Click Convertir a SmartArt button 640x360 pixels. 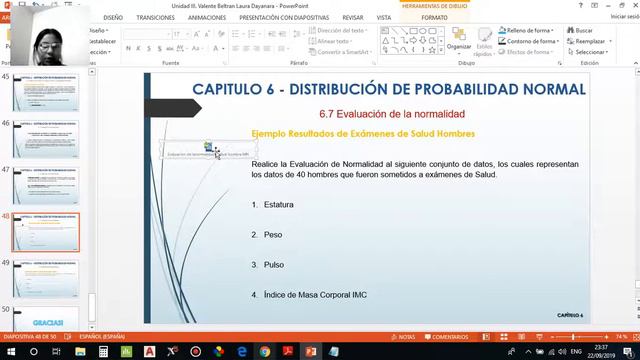[x=340, y=52]
